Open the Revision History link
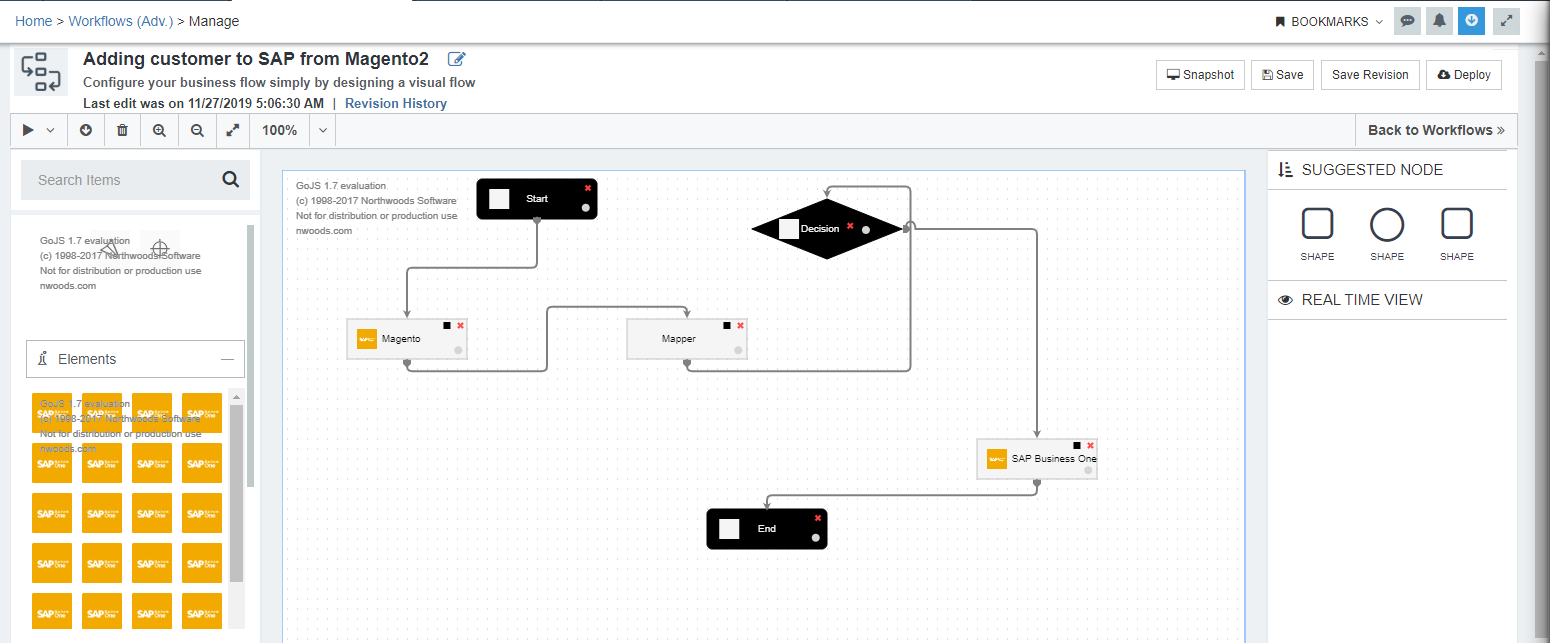Viewport: 1550px width, 643px height. (395, 103)
